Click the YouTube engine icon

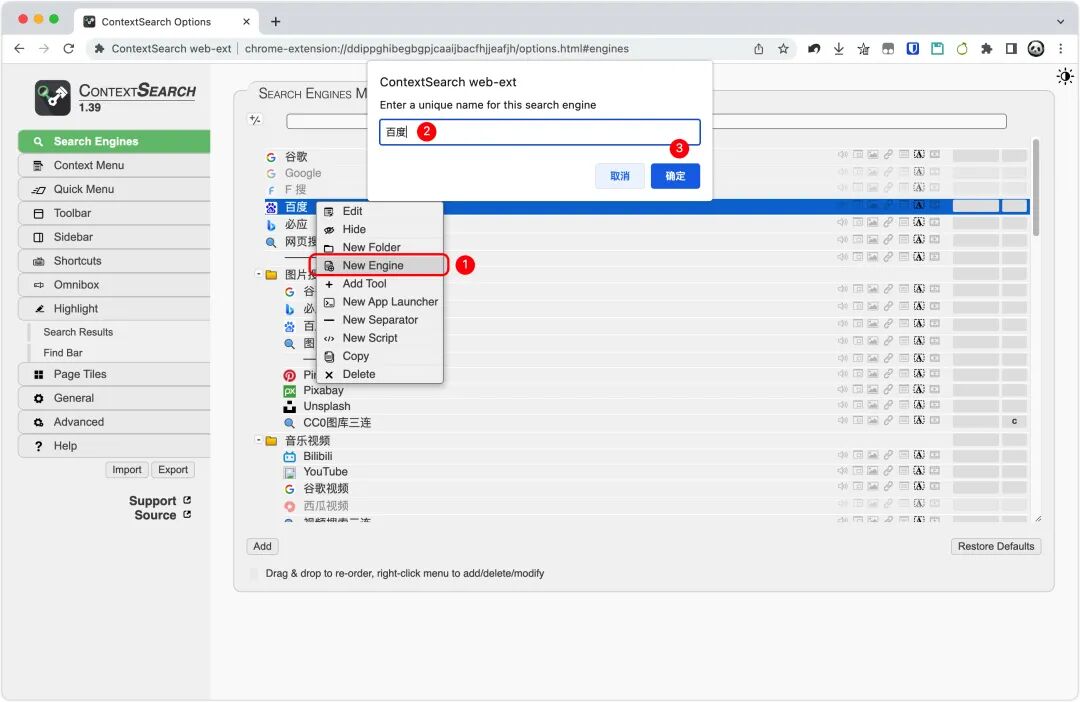coord(290,472)
